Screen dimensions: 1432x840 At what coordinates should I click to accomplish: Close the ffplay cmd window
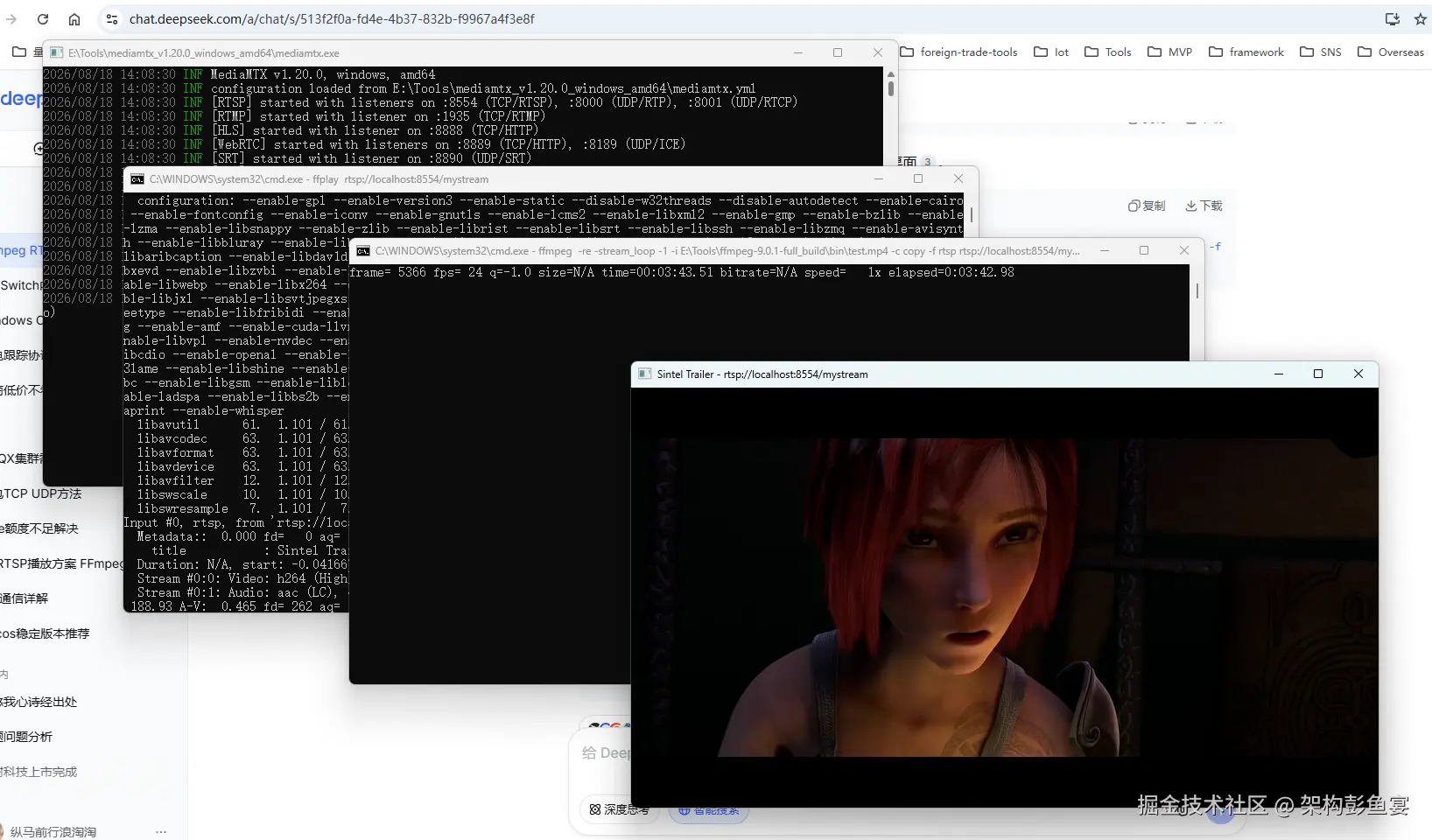(958, 178)
